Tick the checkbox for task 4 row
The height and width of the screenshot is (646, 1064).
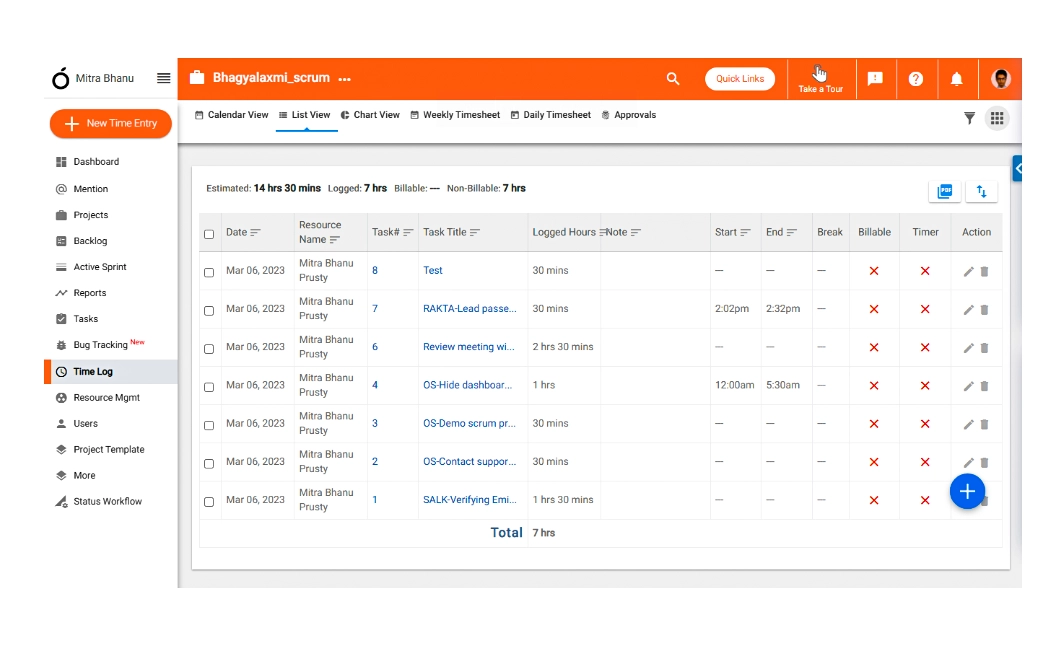[x=209, y=387]
